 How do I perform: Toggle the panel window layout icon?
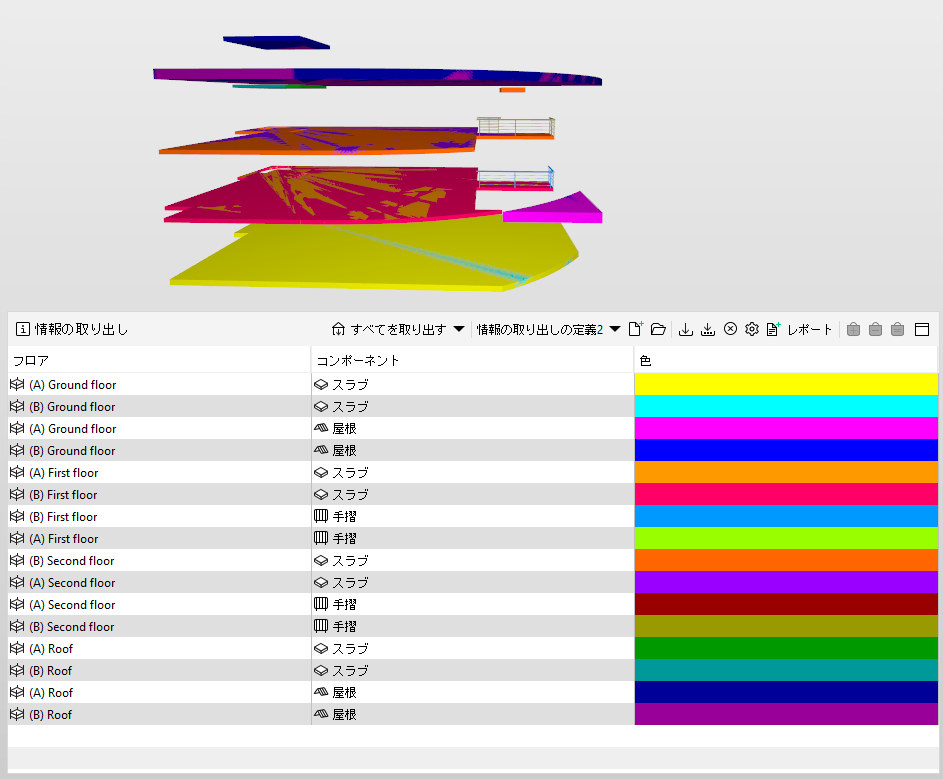pos(922,329)
